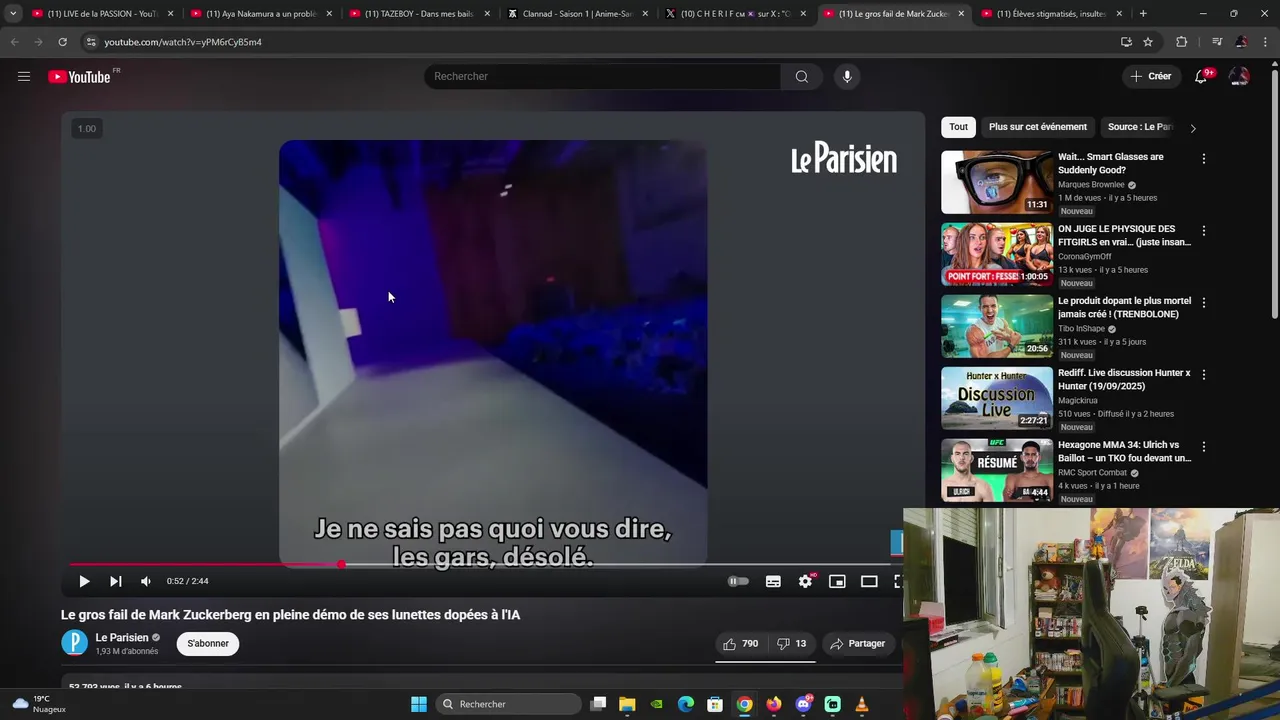Bookmark this page with star icon
The width and height of the screenshot is (1280, 720).
(x=1148, y=42)
